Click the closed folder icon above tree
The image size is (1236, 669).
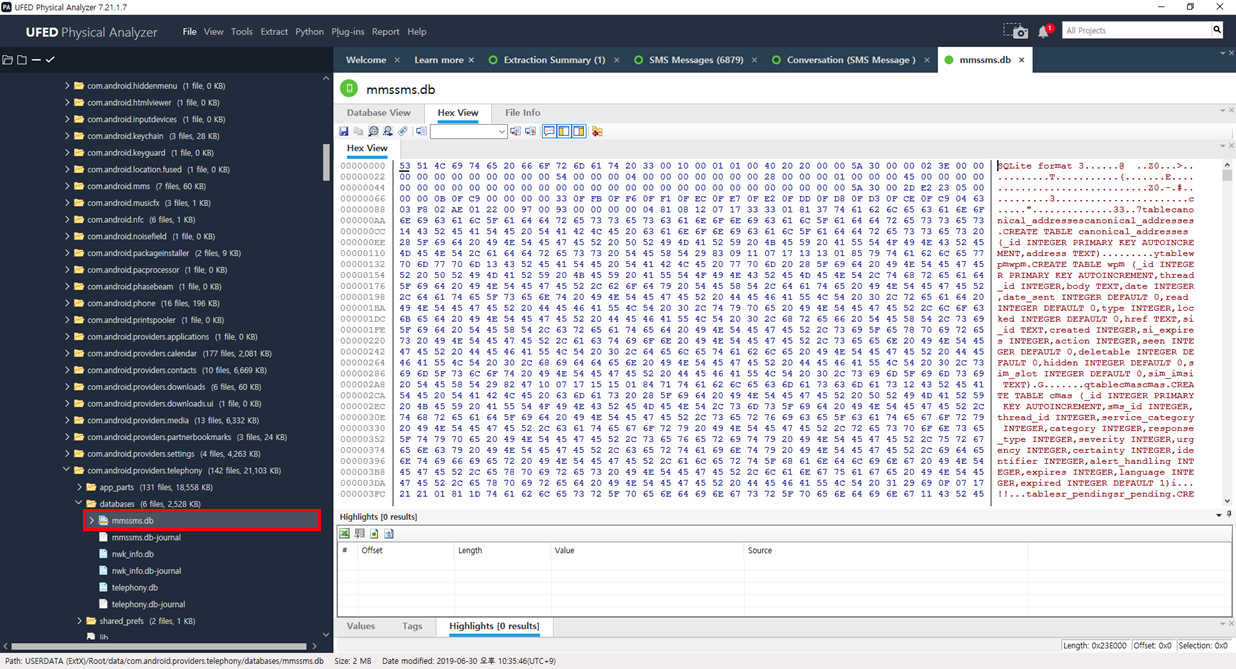[x=22, y=60]
